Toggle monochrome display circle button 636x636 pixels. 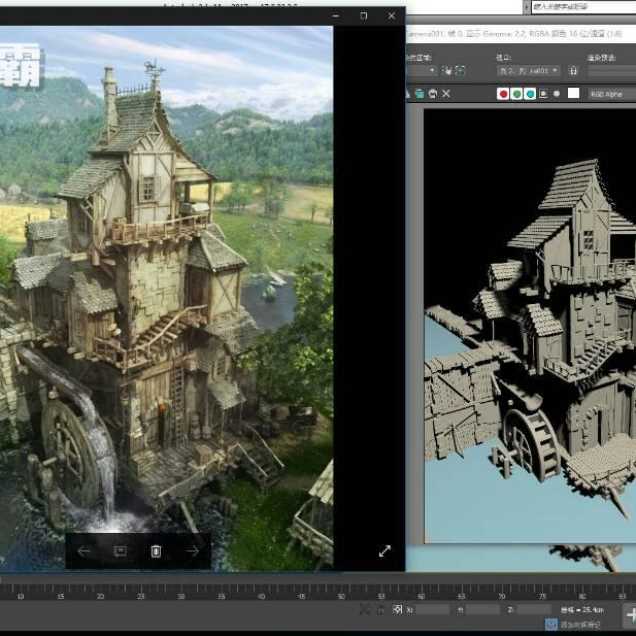(557, 94)
